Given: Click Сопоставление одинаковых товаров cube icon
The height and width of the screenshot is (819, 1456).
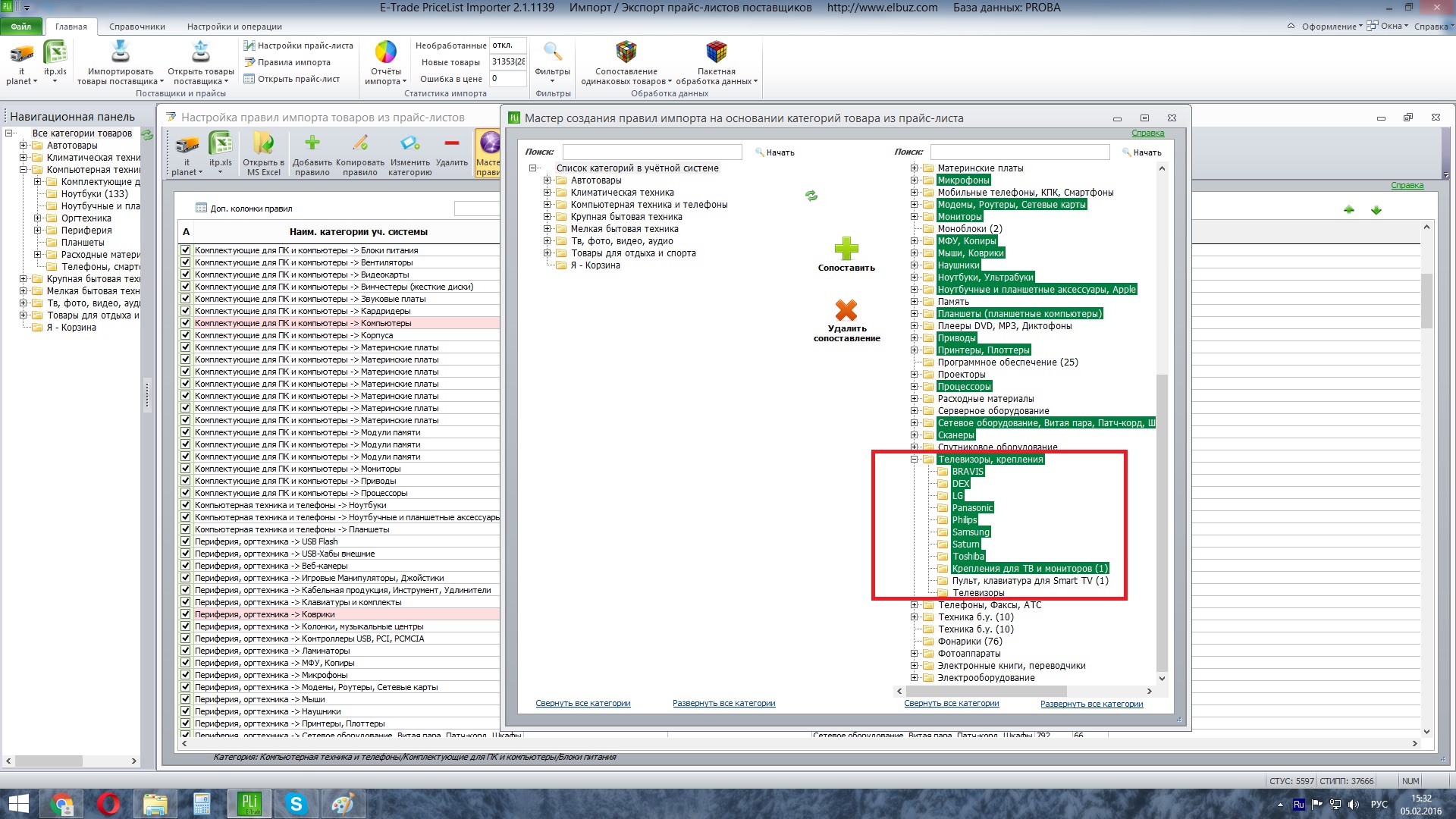Looking at the screenshot, I should pyautogui.click(x=626, y=52).
